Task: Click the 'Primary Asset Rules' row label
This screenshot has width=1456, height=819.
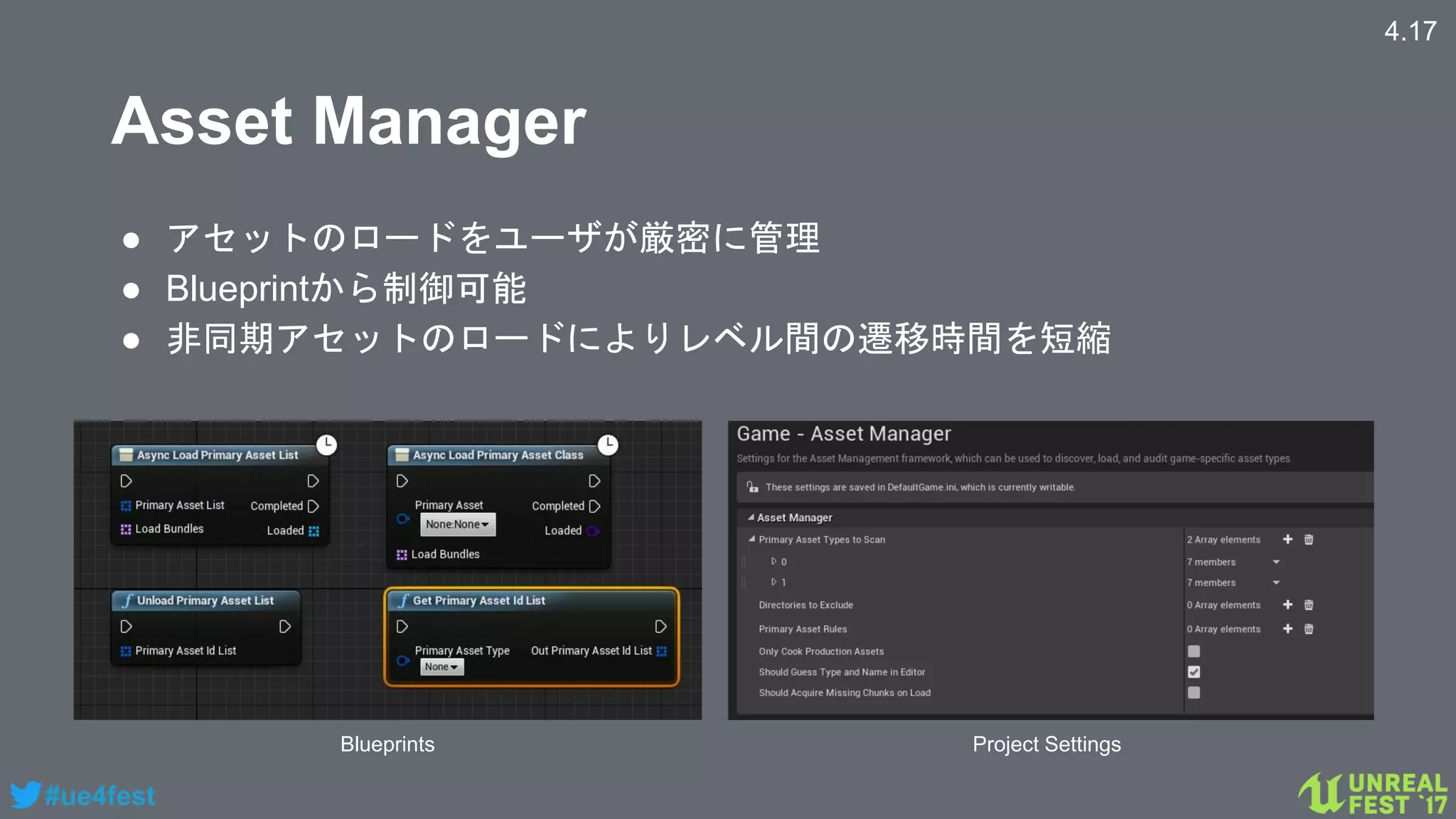Action: (x=803, y=629)
